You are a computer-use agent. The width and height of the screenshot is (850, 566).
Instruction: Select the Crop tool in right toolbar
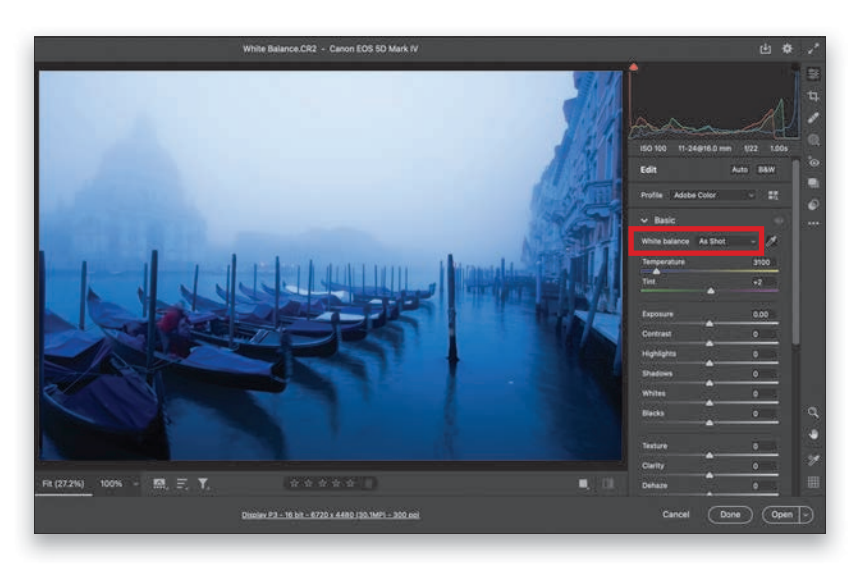click(x=813, y=96)
